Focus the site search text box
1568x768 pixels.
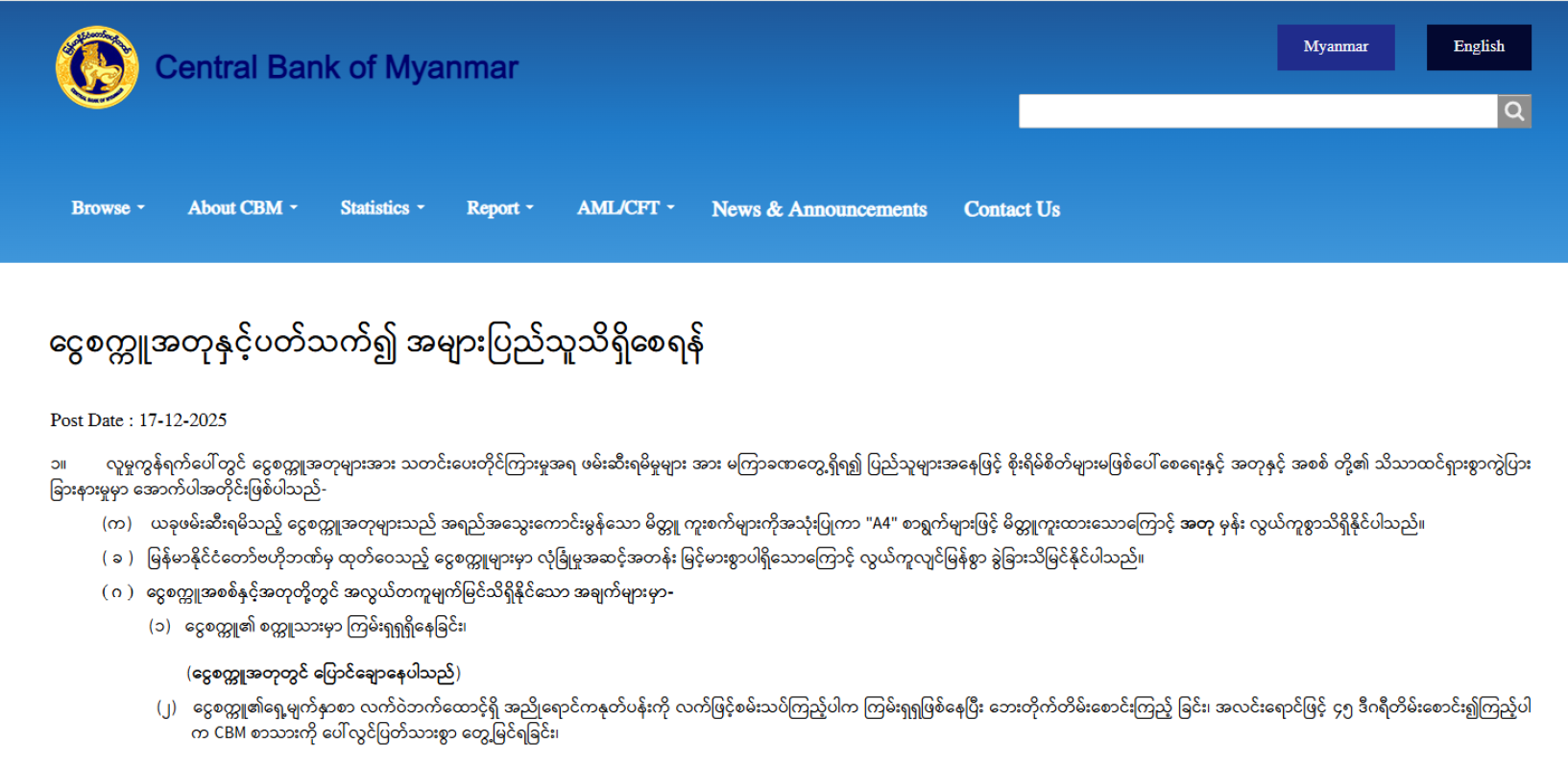pos(1257,111)
